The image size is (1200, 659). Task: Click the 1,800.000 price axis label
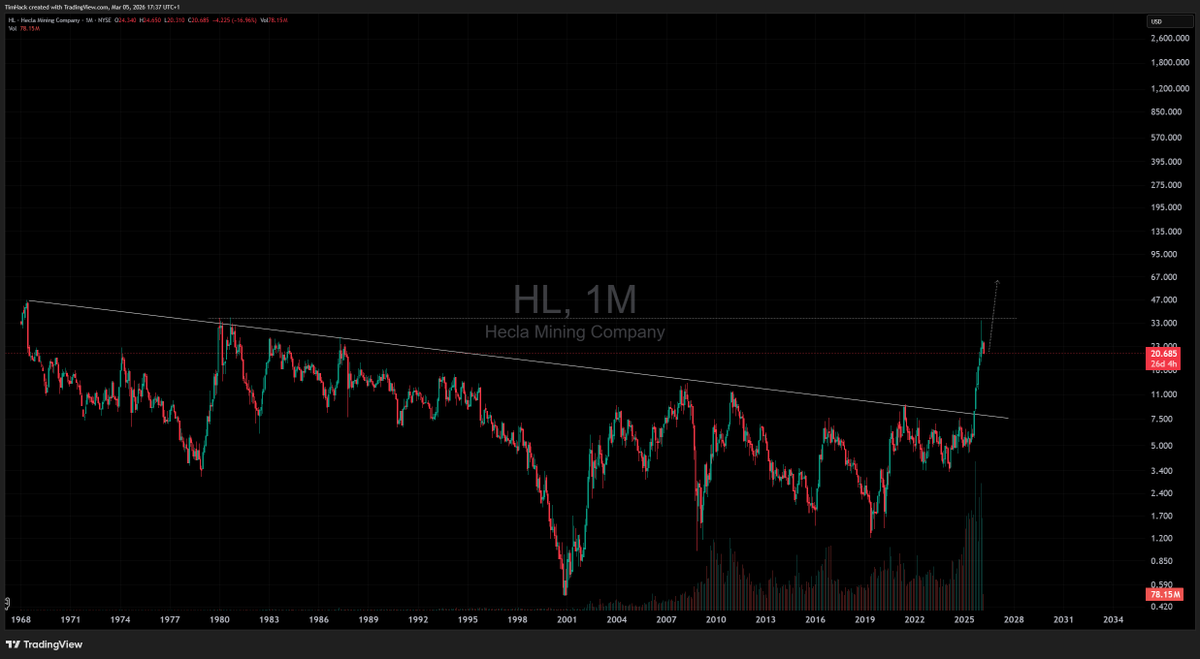[1169, 63]
